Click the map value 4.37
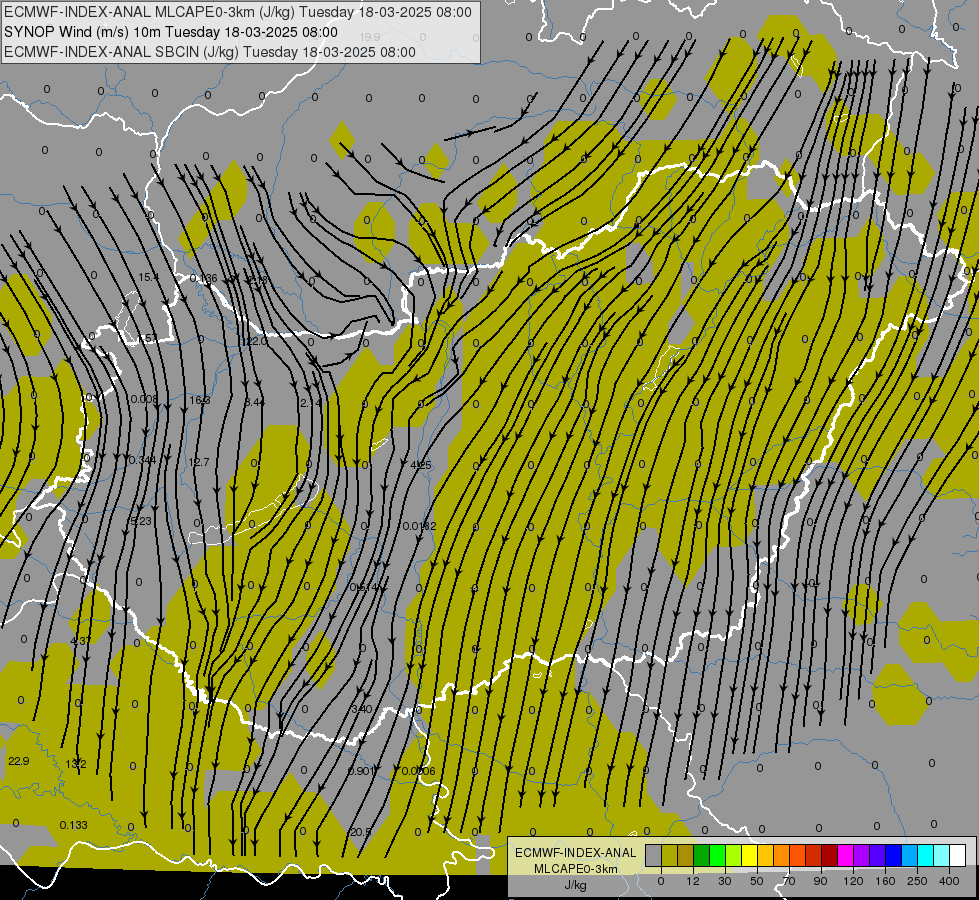The height and width of the screenshot is (900, 979). (x=81, y=641)
